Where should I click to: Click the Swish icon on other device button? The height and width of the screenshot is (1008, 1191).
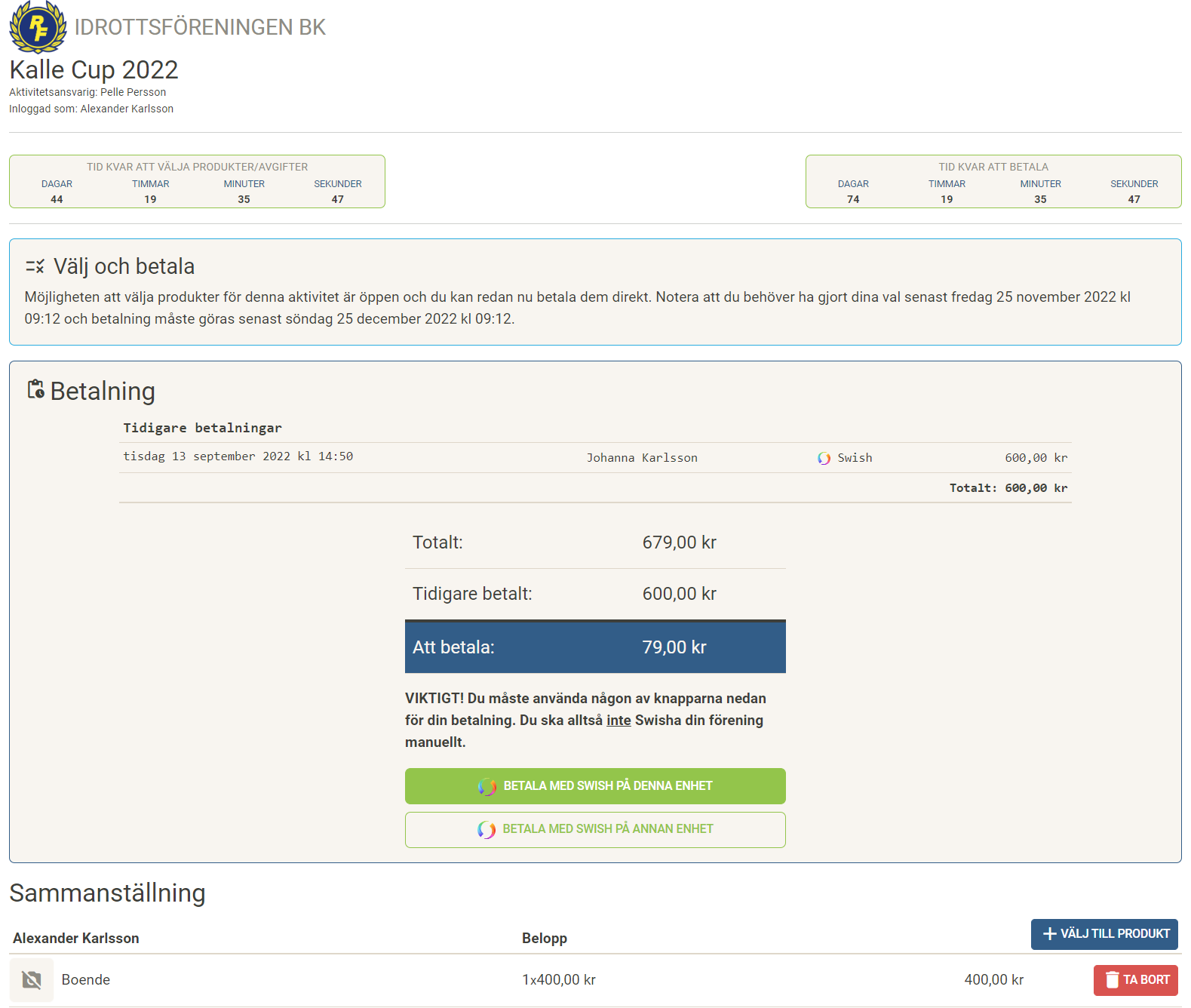tap(487, 829)
